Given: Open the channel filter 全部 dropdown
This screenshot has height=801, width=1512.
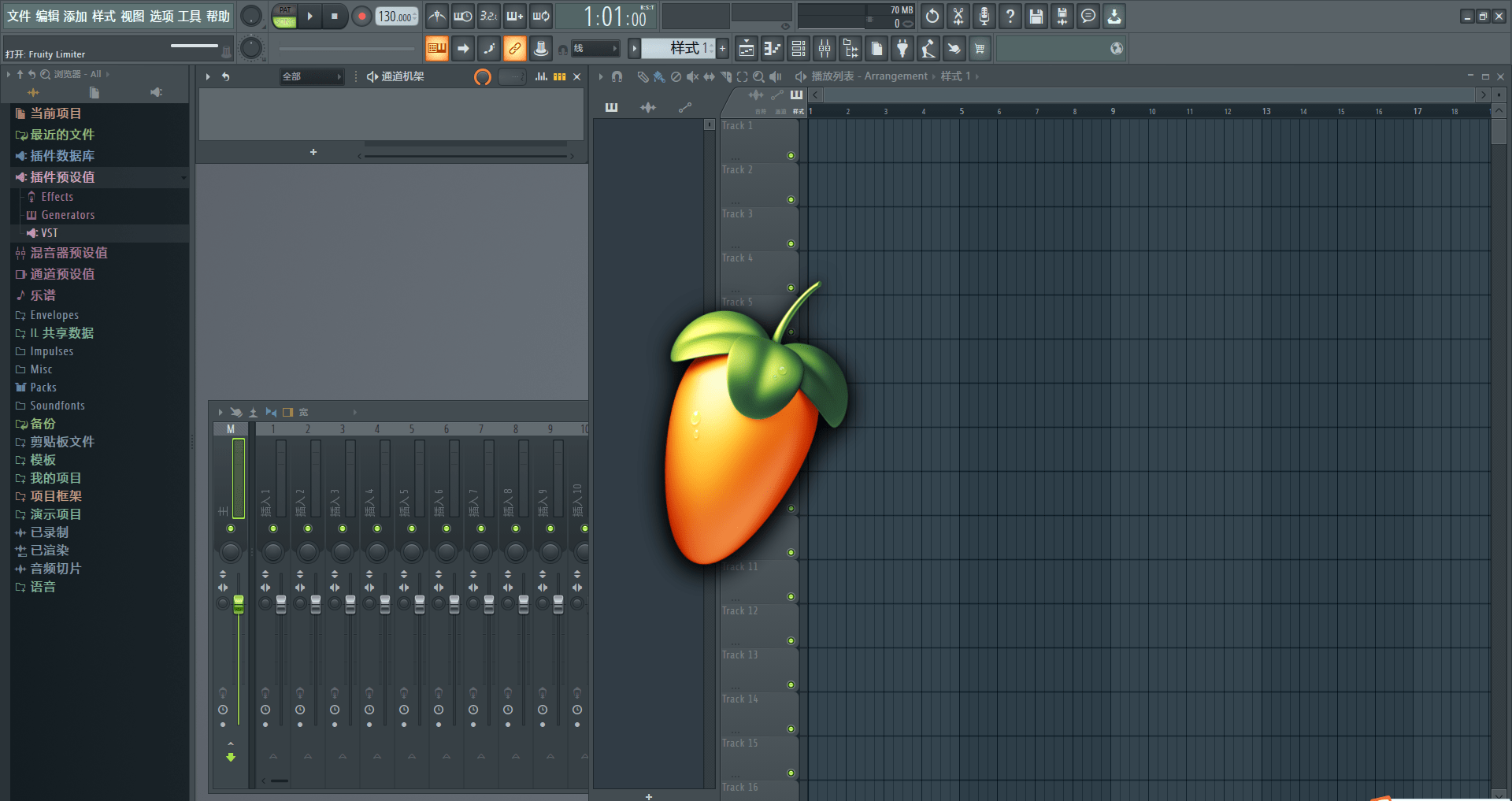Looking at the screenshot, I should pyautogui.click(x=312, y=76).
